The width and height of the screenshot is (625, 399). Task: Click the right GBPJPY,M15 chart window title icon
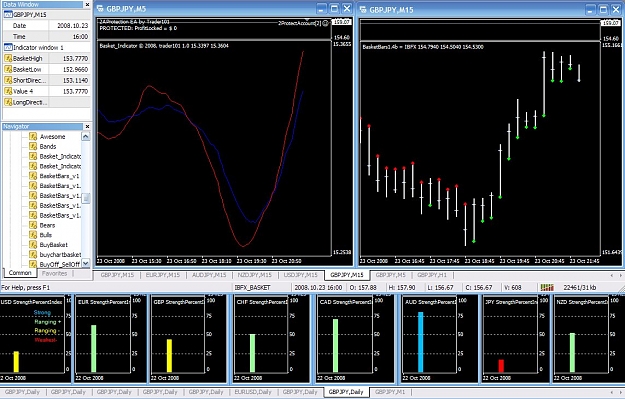point(363,10)
